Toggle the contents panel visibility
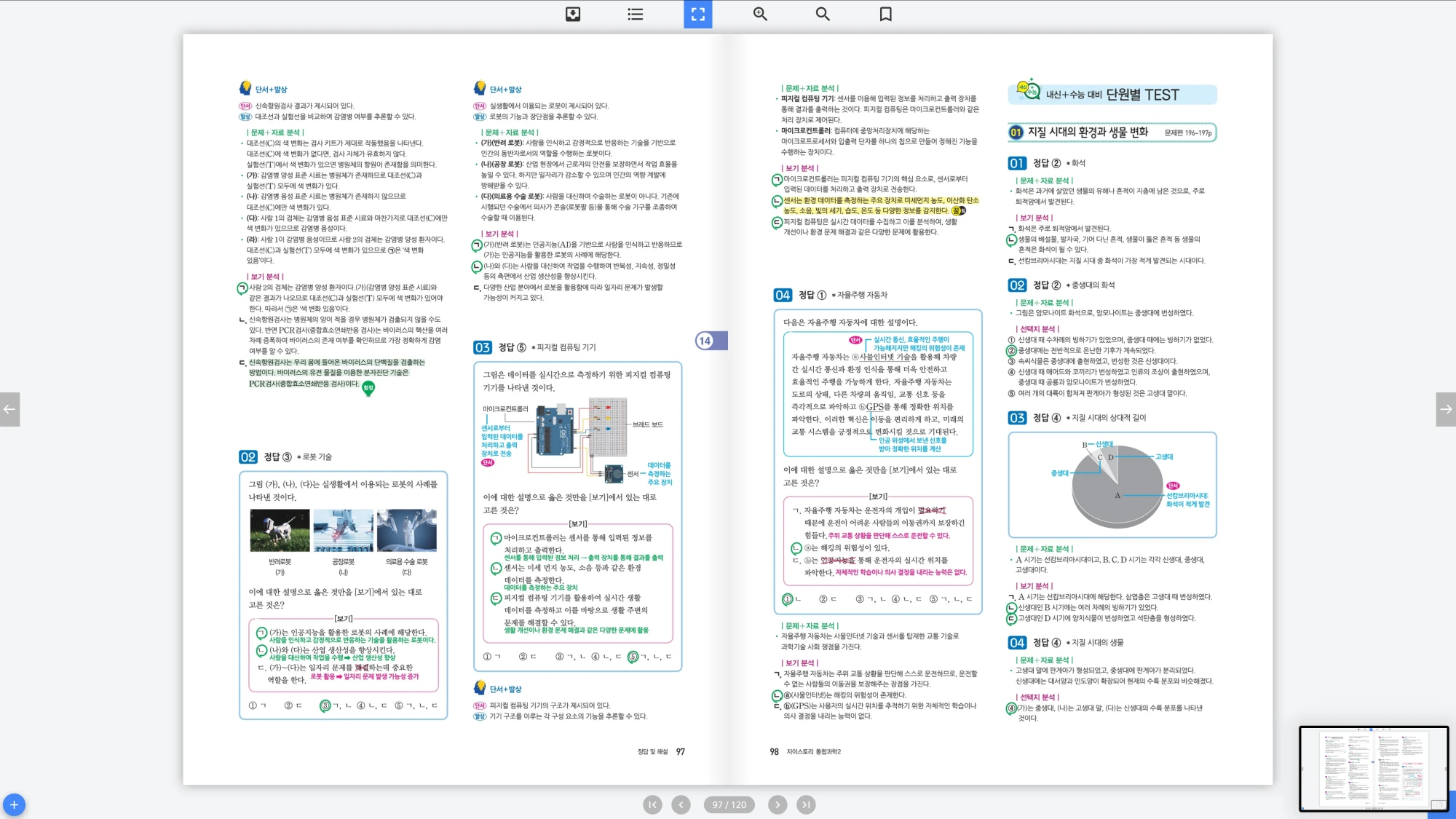This screenshot has width=1456, height=819. pyautogui.click(x=634, y=14)
